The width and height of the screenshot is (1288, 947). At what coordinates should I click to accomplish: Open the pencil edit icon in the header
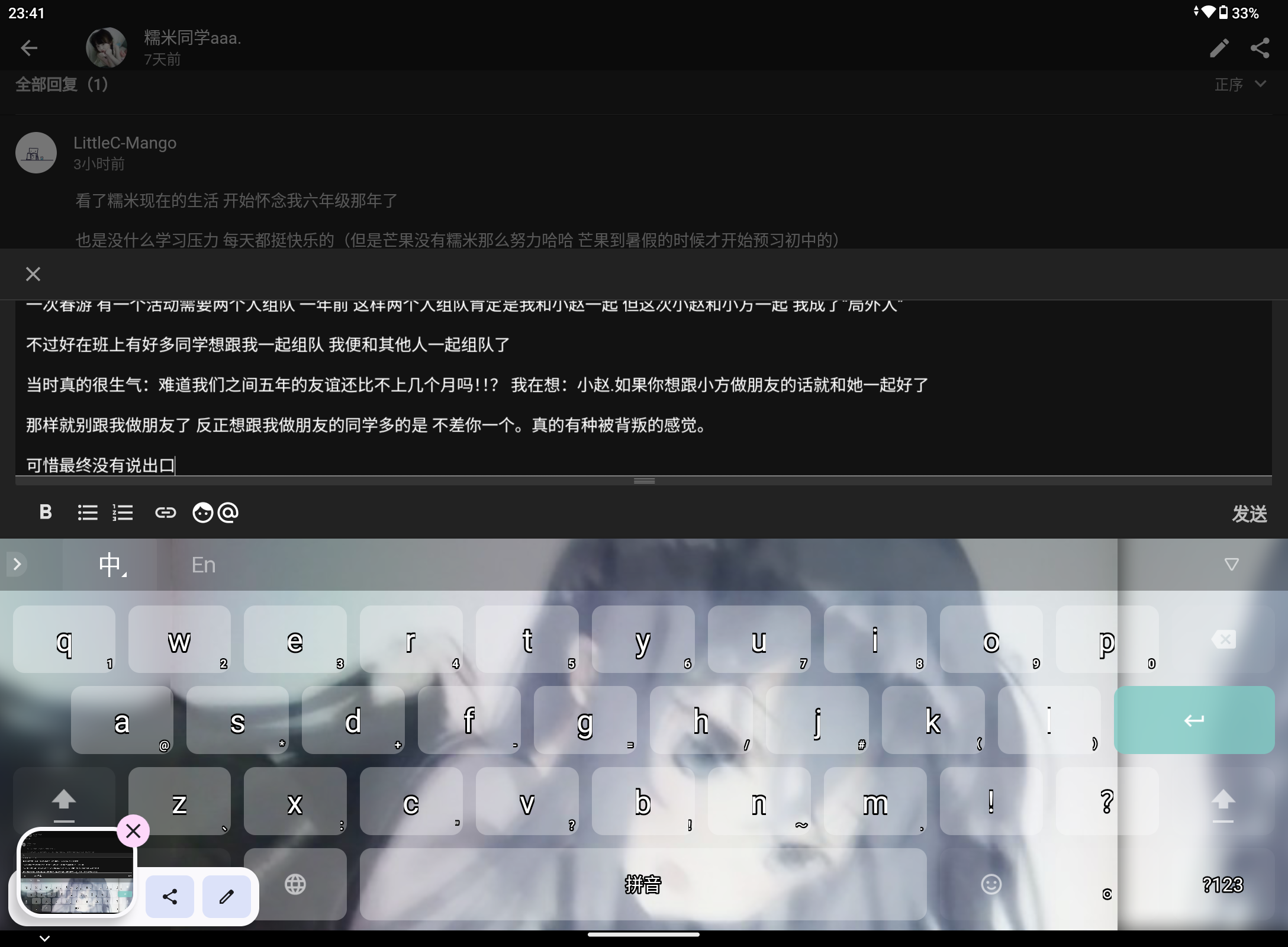tap(1219, 48)
